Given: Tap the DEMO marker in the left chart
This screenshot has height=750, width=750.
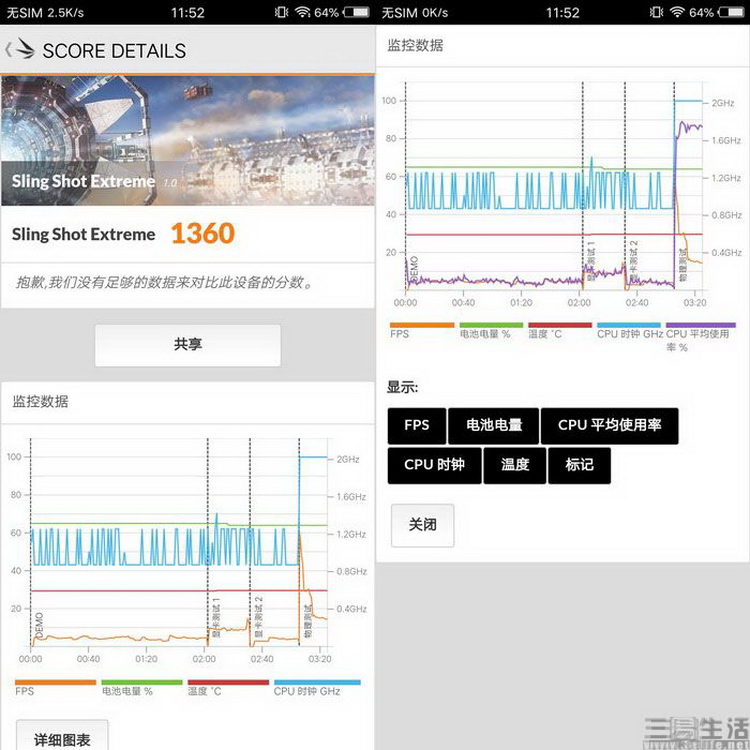Looking at the screenshot, I should click(39, 625).
